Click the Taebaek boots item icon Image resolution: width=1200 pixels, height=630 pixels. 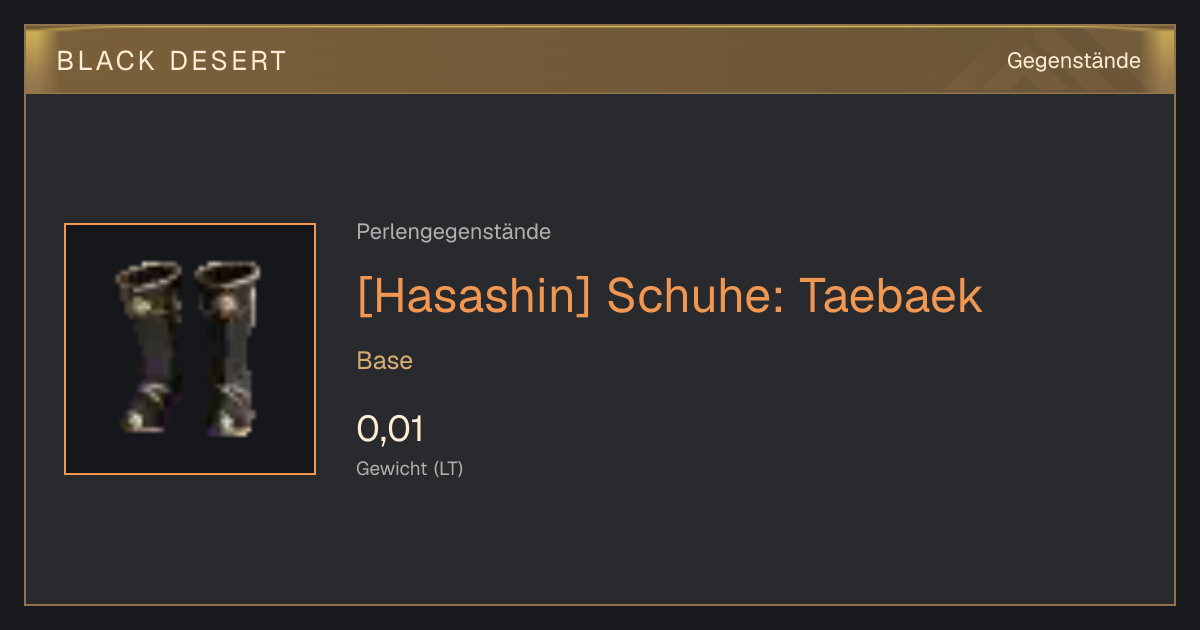pyautogui.click(x=190, y=349)
